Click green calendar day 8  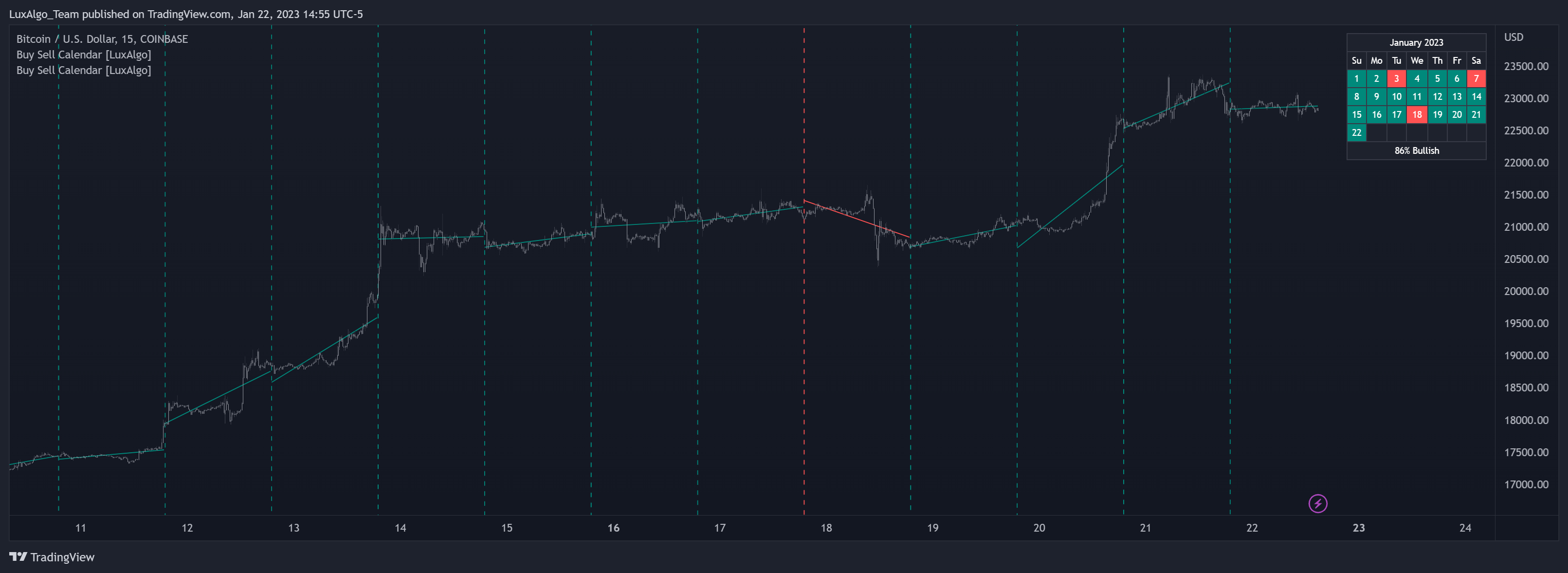coord(1356,96)
